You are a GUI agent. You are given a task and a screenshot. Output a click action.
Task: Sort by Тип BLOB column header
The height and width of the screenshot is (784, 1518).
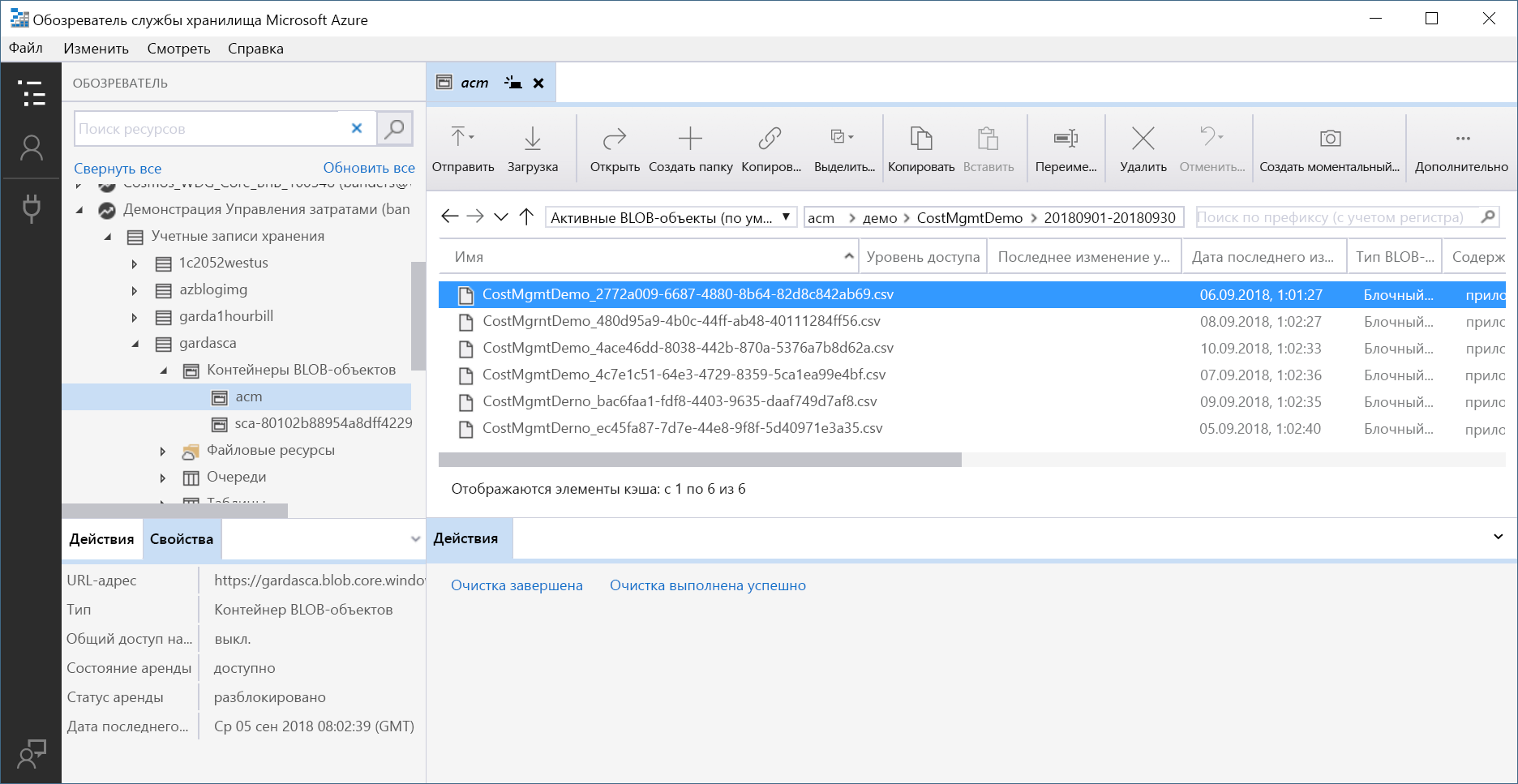(1395, 256)
